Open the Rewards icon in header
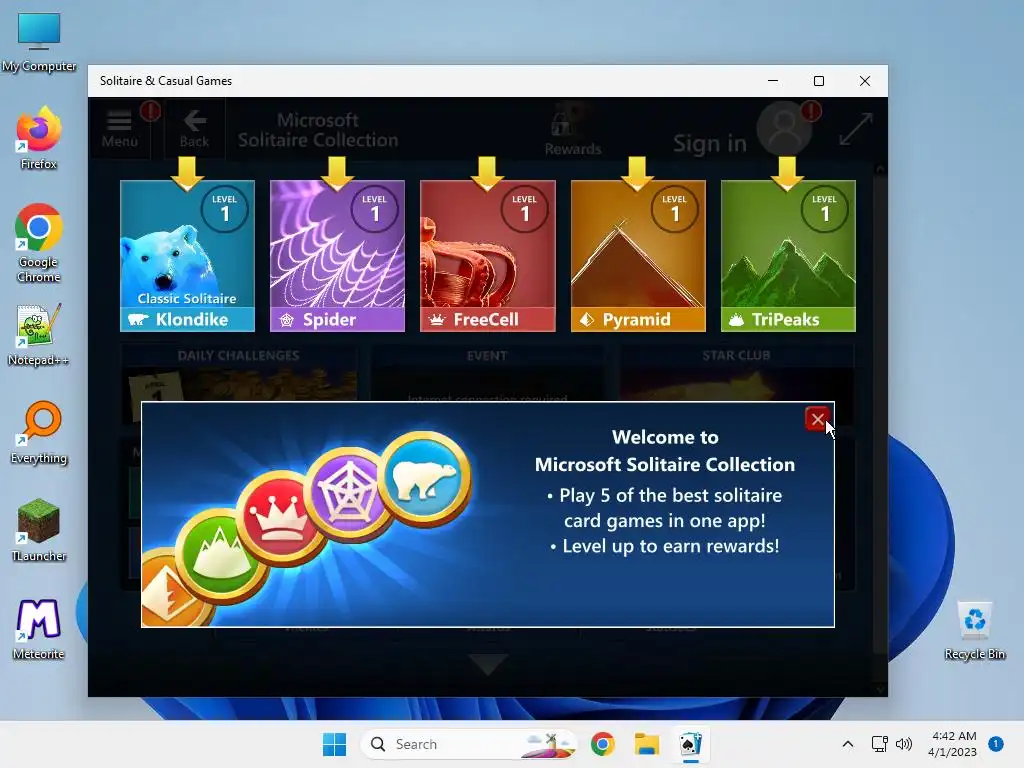The image size is (1024, 768). point(573,130)
